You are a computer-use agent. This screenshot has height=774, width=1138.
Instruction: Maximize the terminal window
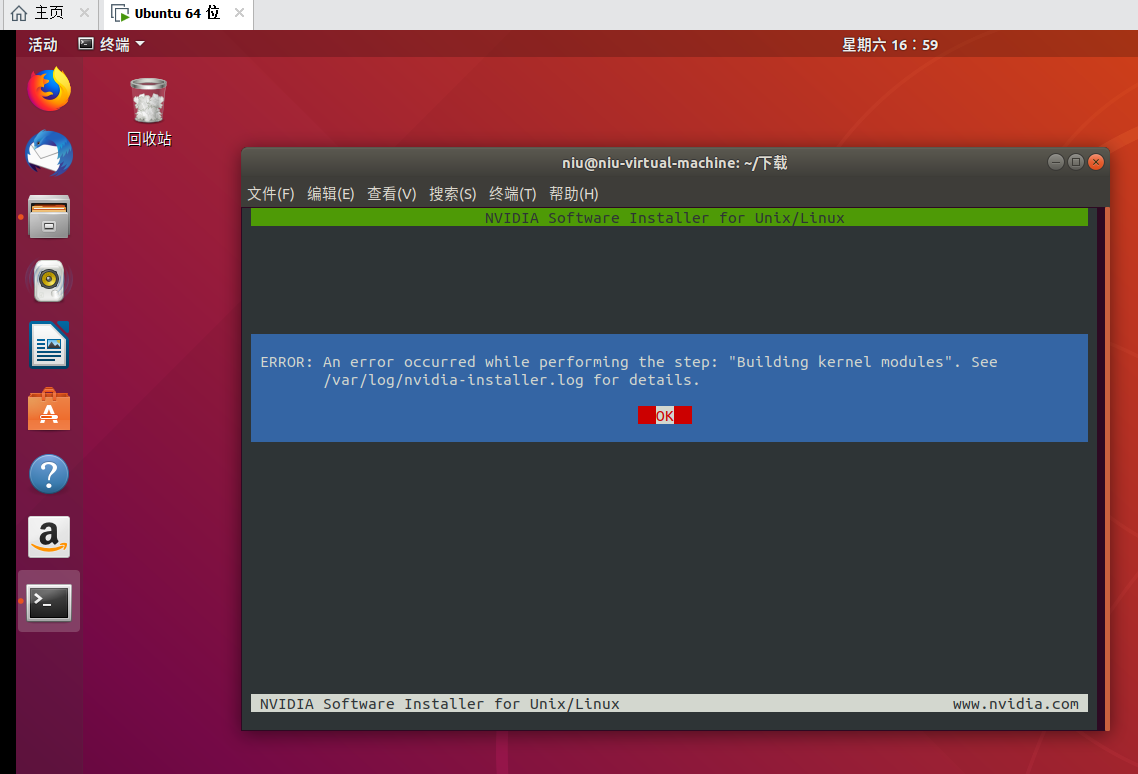tap(1076, 162)
